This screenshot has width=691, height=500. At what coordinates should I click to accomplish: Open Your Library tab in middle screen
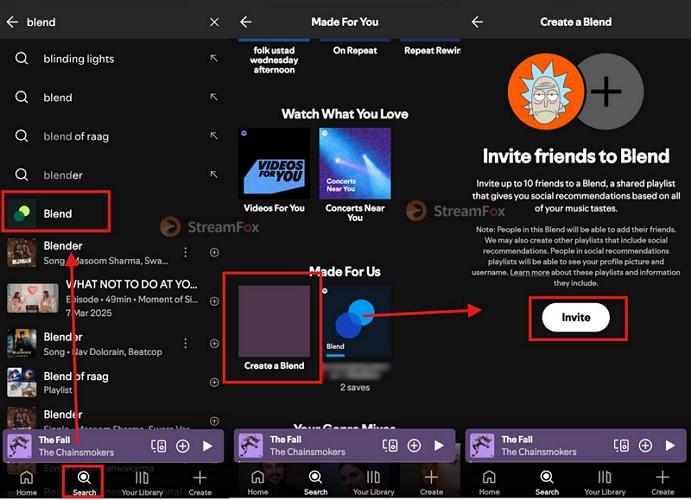(373, 482)
